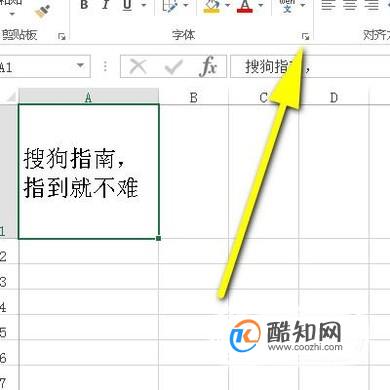
Task: Select cell B2
Action: tap(194, 251)
